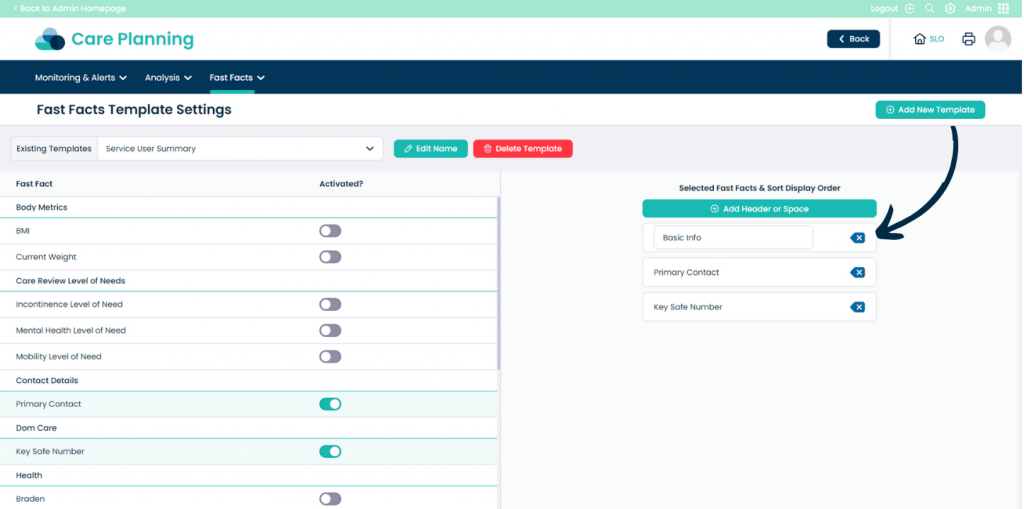This screenshot has height=509, width=1024.
Task: Remove Primary Contact from selected list
Action: (x=857, y=272)
